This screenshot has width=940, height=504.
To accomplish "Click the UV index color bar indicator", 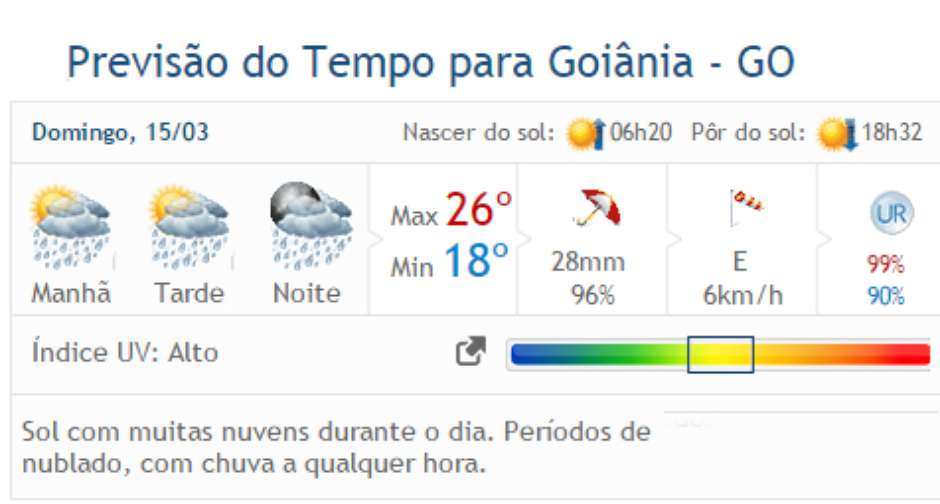I will point(720,354).
